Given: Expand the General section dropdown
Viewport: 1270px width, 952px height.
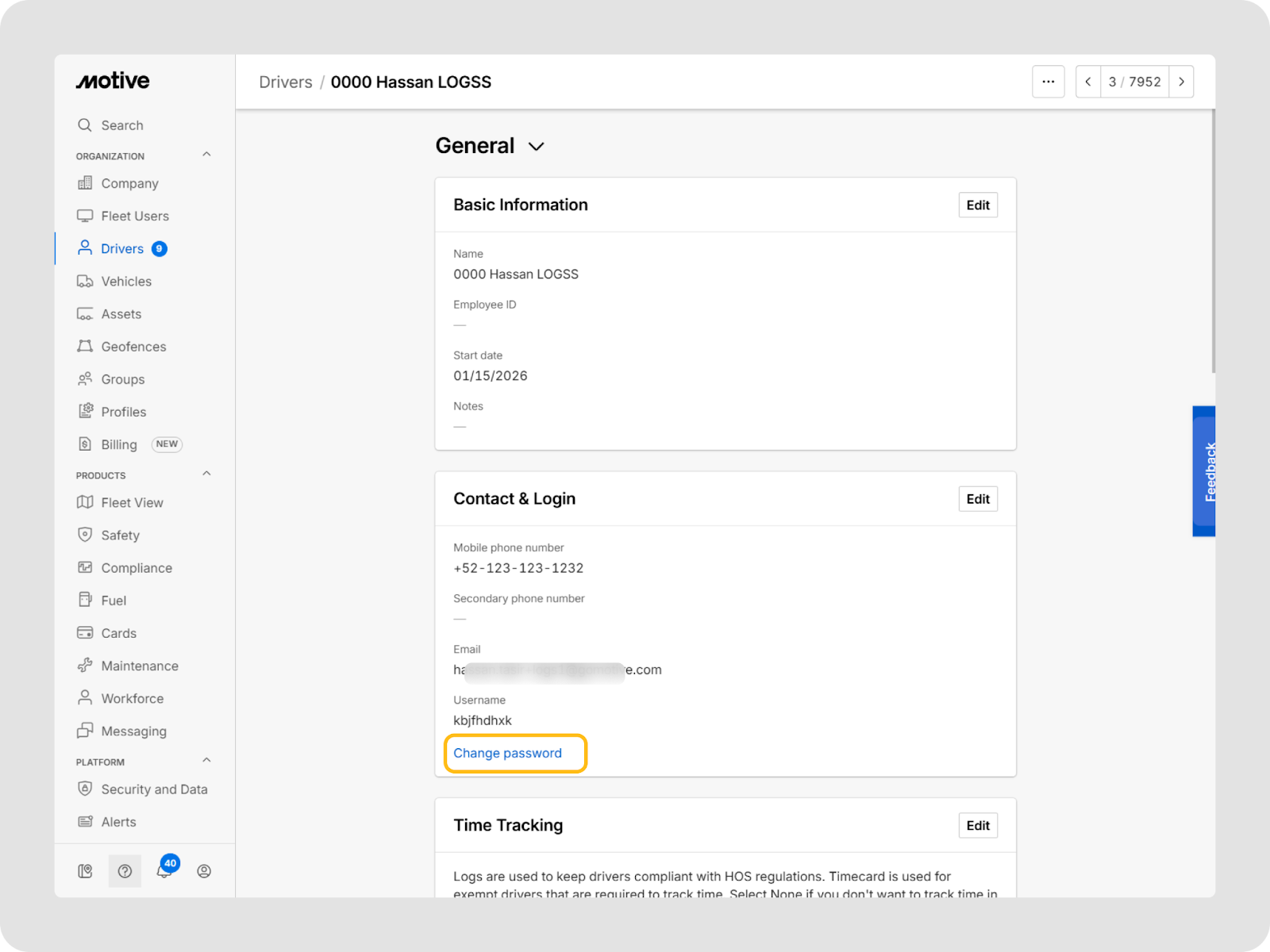Looking at the screenshot, I should (537, 147).
